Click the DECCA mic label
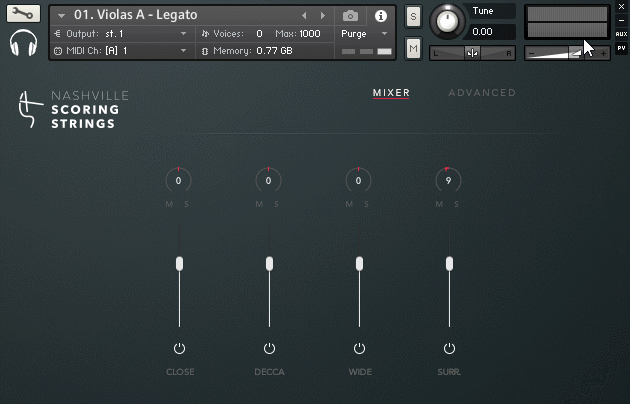 click(270, 372)
